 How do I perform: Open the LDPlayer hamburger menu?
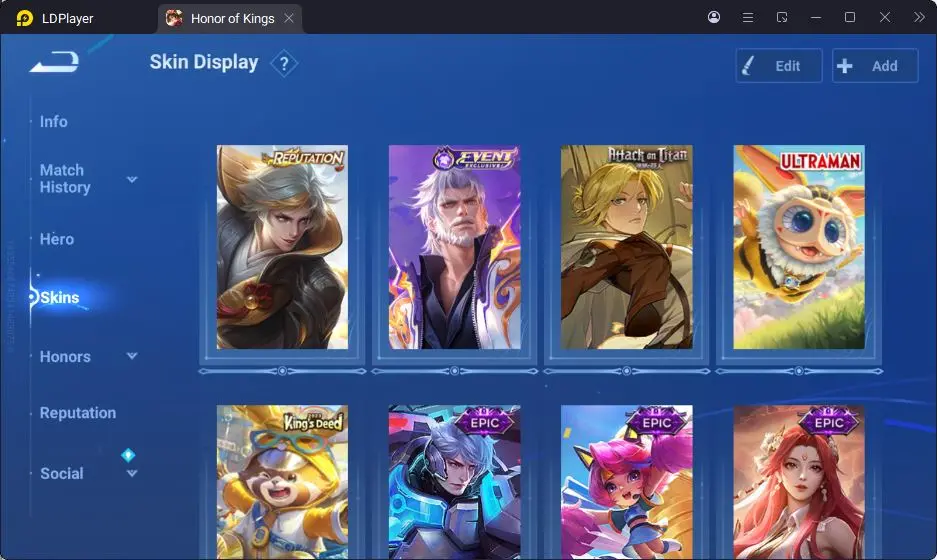(748, 17)
